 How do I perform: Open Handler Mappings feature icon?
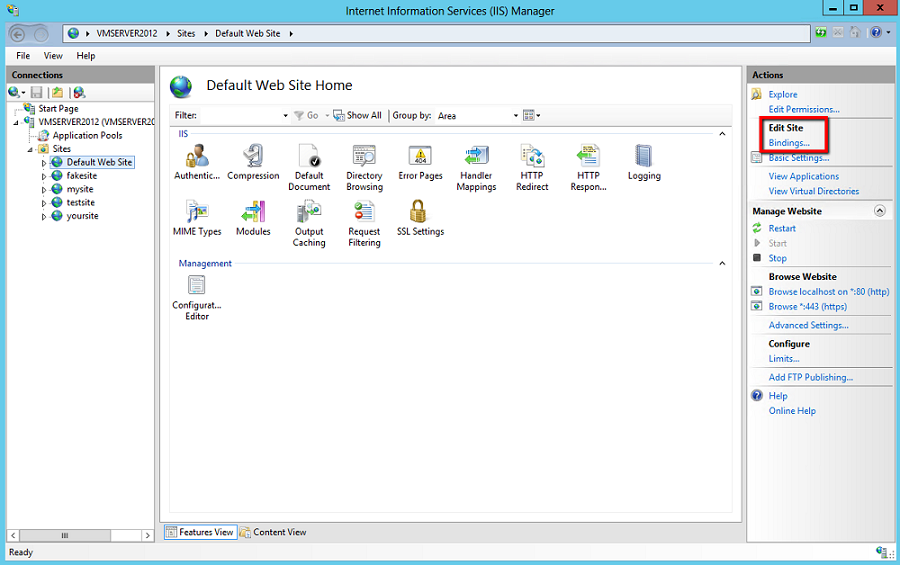pos(476,158)
